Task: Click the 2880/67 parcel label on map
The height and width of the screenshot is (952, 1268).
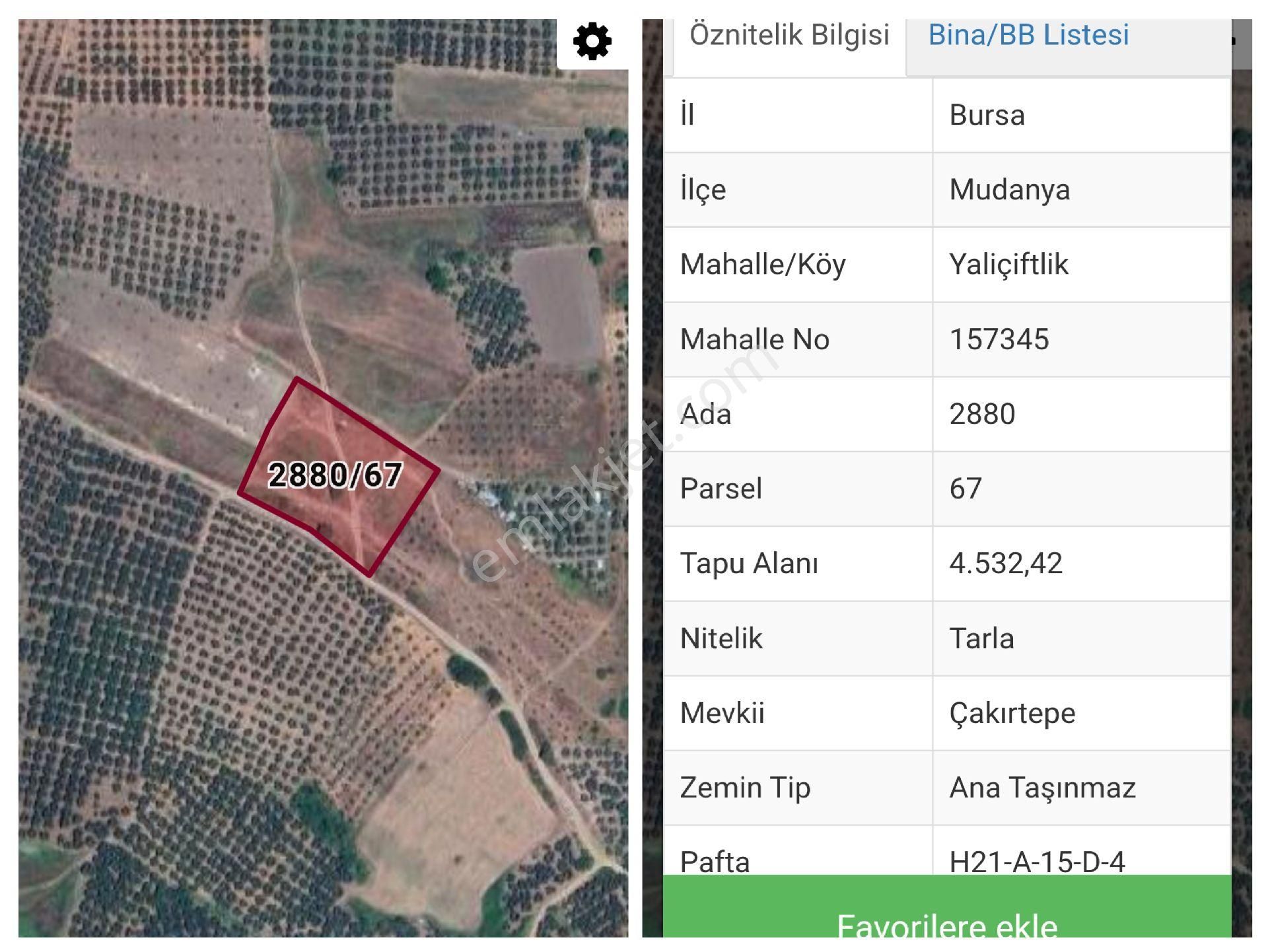Action: point(335,475)
